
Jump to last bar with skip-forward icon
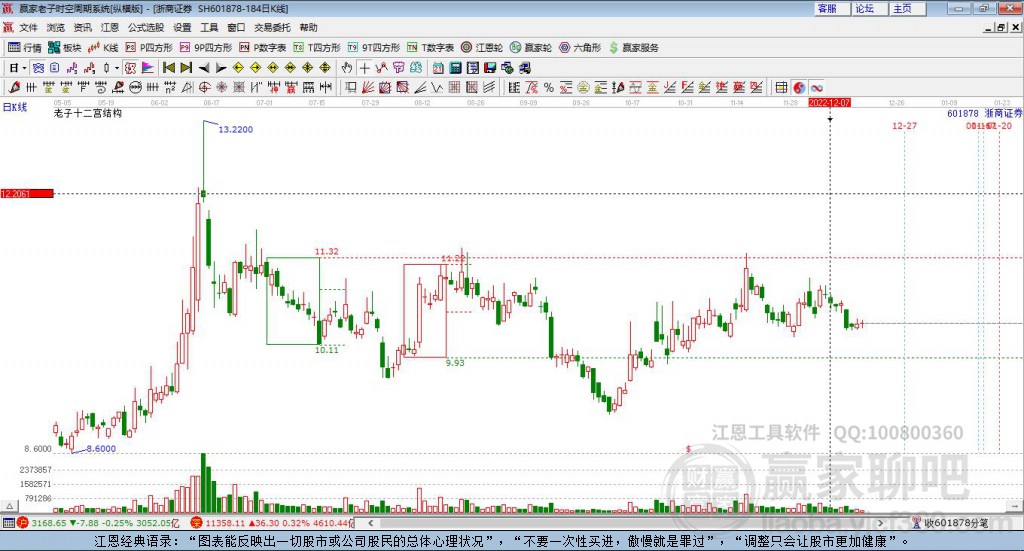[186, 68]
